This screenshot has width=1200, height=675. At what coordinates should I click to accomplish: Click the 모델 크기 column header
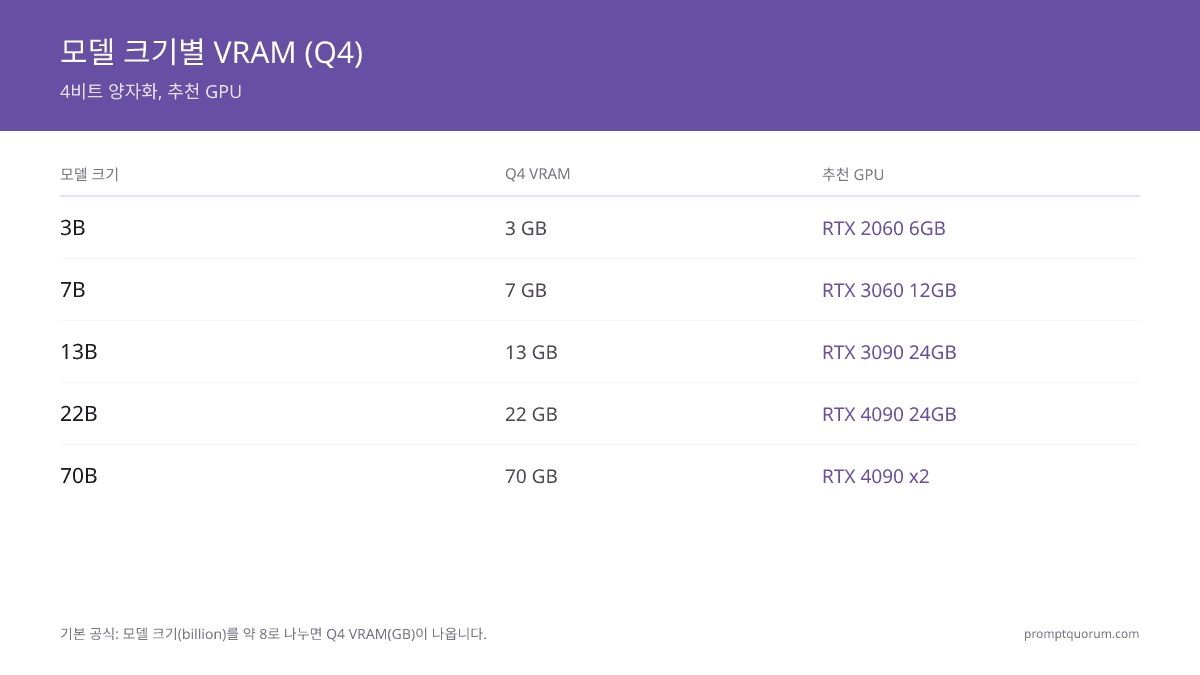tap(89, 174)
